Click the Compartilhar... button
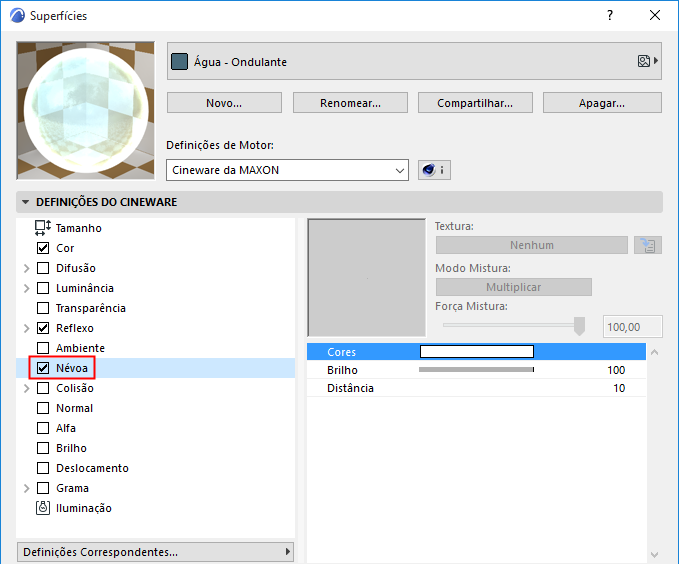 point(475,103)
